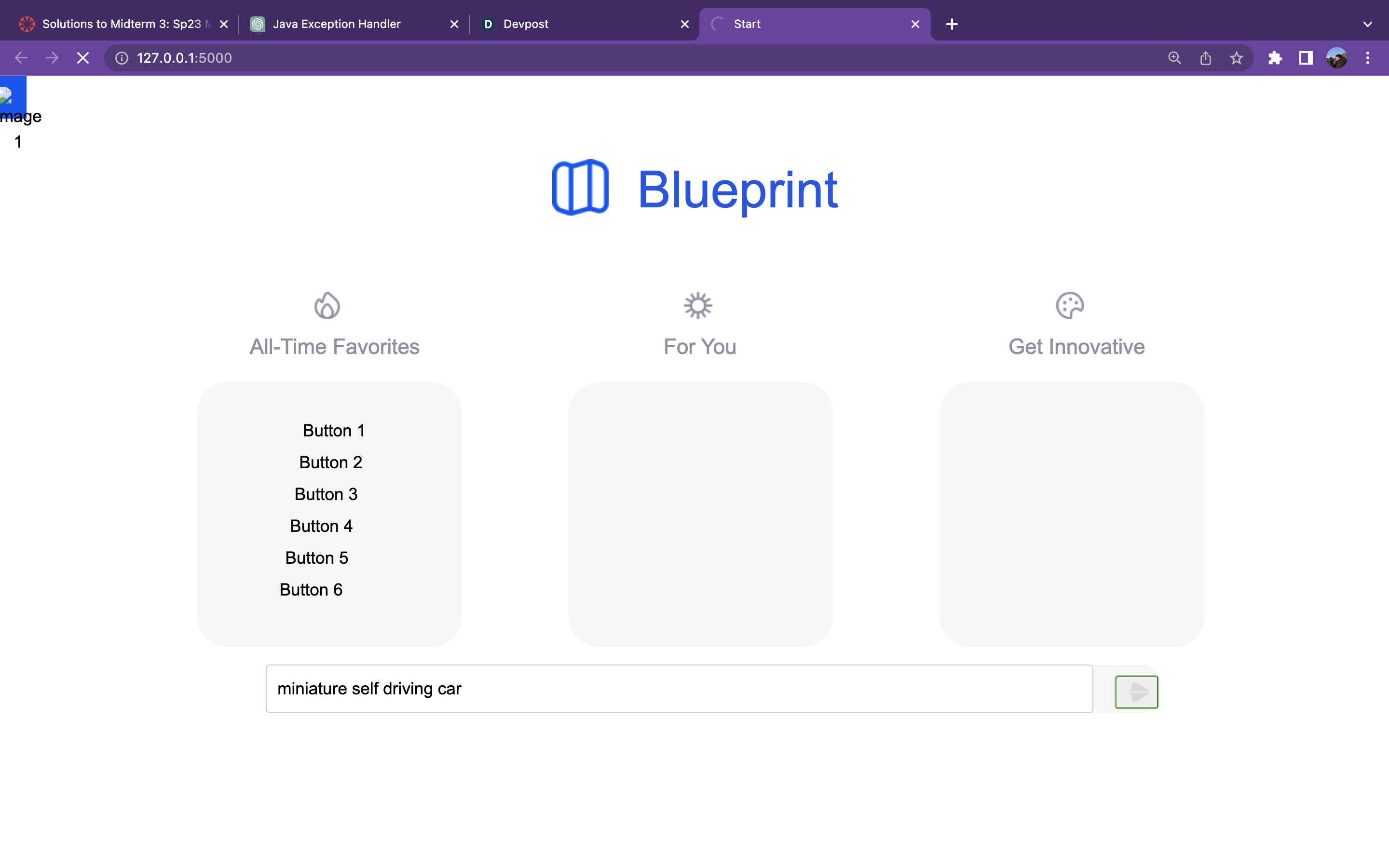Open the profile avatar menu
Screen dimensions: 1389x868
tap(1336, 58)
